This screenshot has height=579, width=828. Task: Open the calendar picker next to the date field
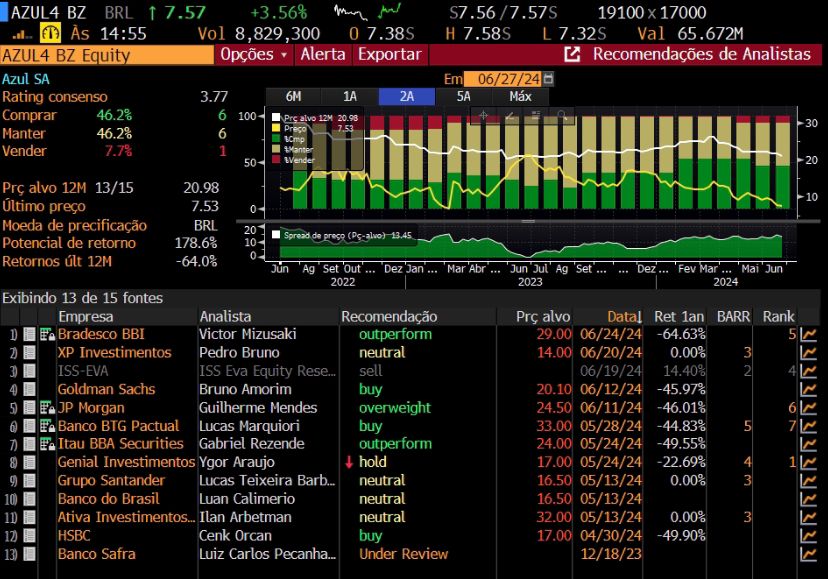point(547,78)
